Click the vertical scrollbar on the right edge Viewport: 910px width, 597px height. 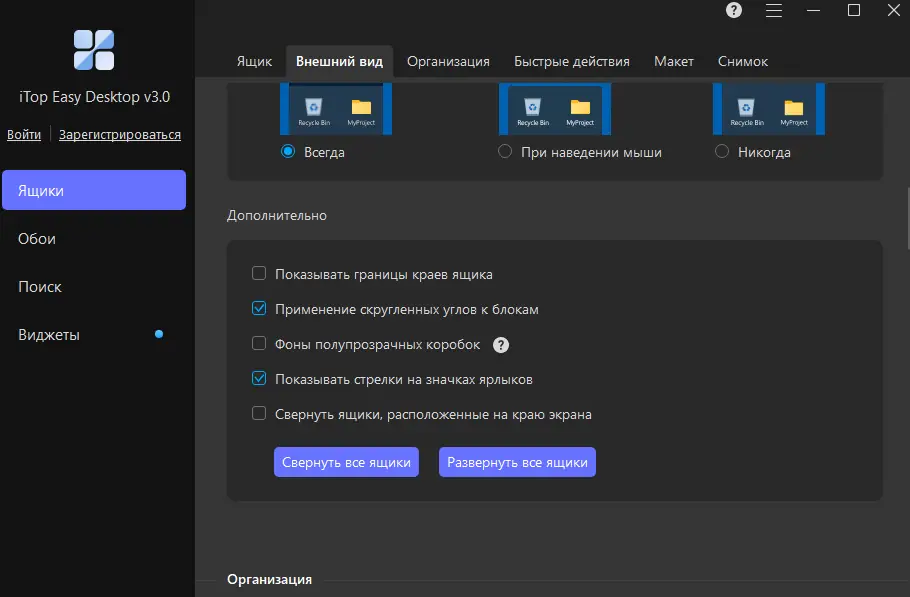click(x=907, y=219)
